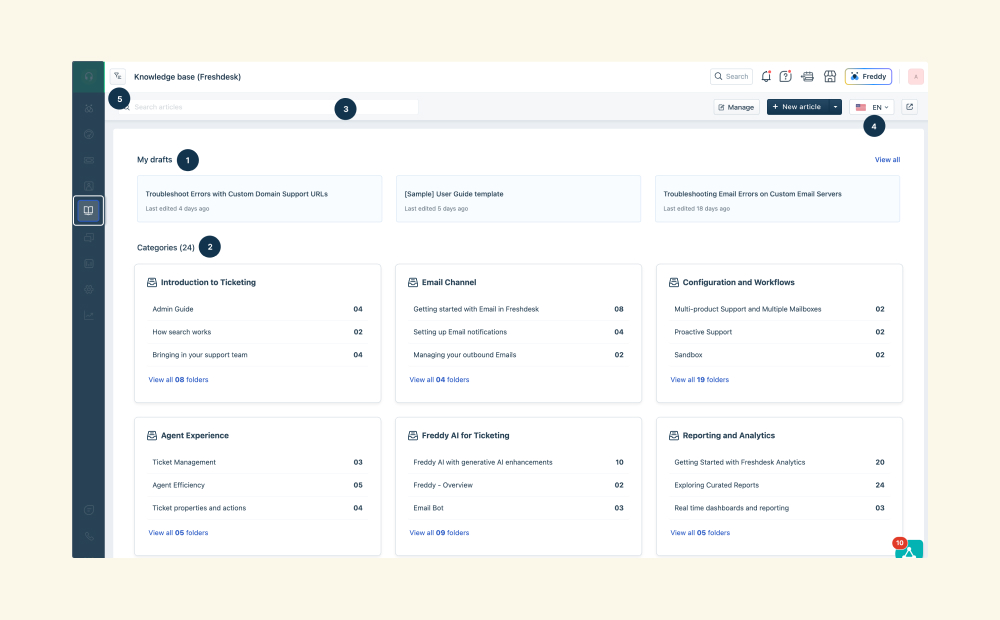This screenshot has width=1000, height=620.
Task: Click the Search articles input field
Action: click(270, 107)
